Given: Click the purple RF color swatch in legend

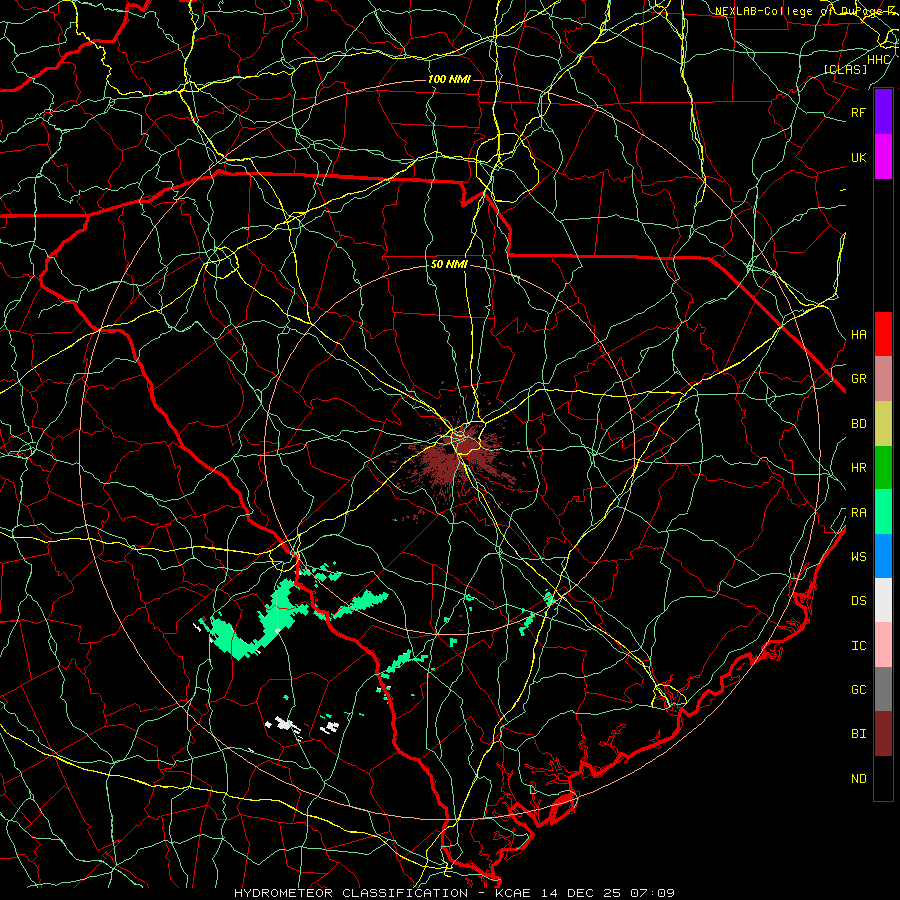Looking at the screenshot, I should click(883, 111).
